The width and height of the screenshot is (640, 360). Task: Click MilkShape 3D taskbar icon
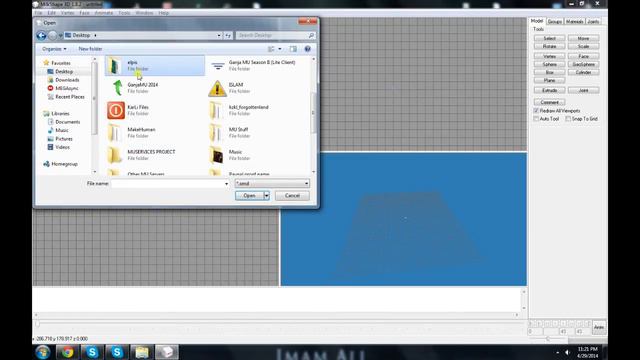tap(167, 352)
